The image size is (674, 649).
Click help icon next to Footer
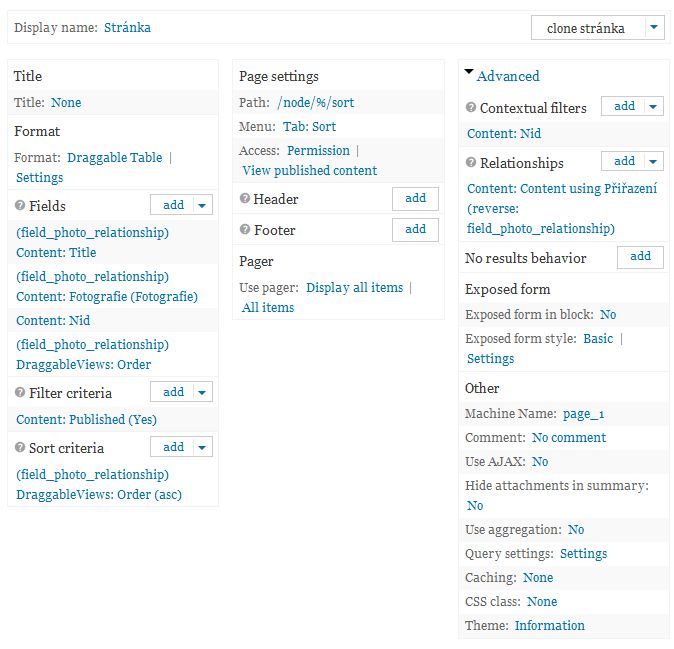pos(245,230)
